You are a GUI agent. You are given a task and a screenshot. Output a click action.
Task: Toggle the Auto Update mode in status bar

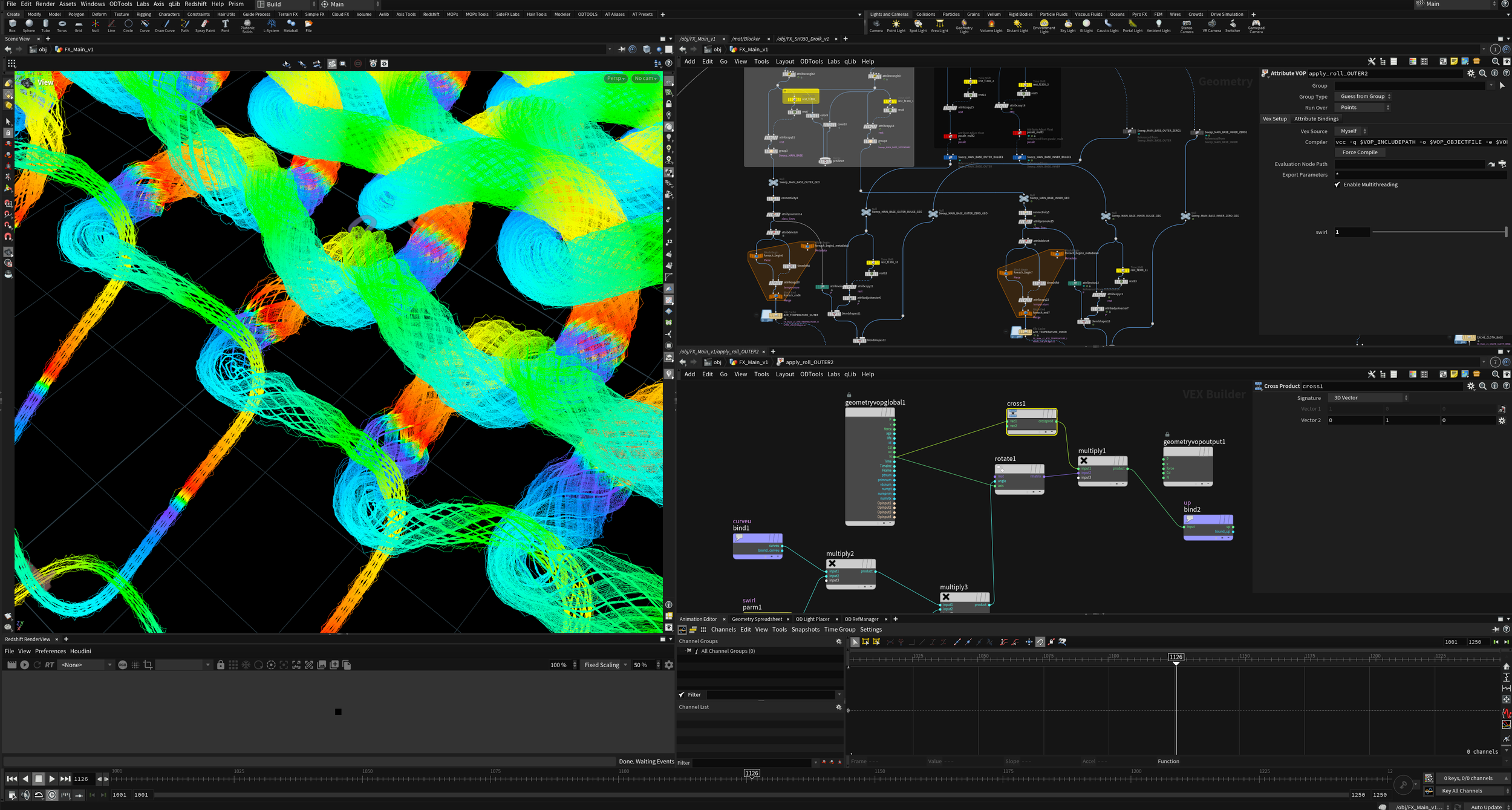pyautogui.click(x=1486, y=806)
